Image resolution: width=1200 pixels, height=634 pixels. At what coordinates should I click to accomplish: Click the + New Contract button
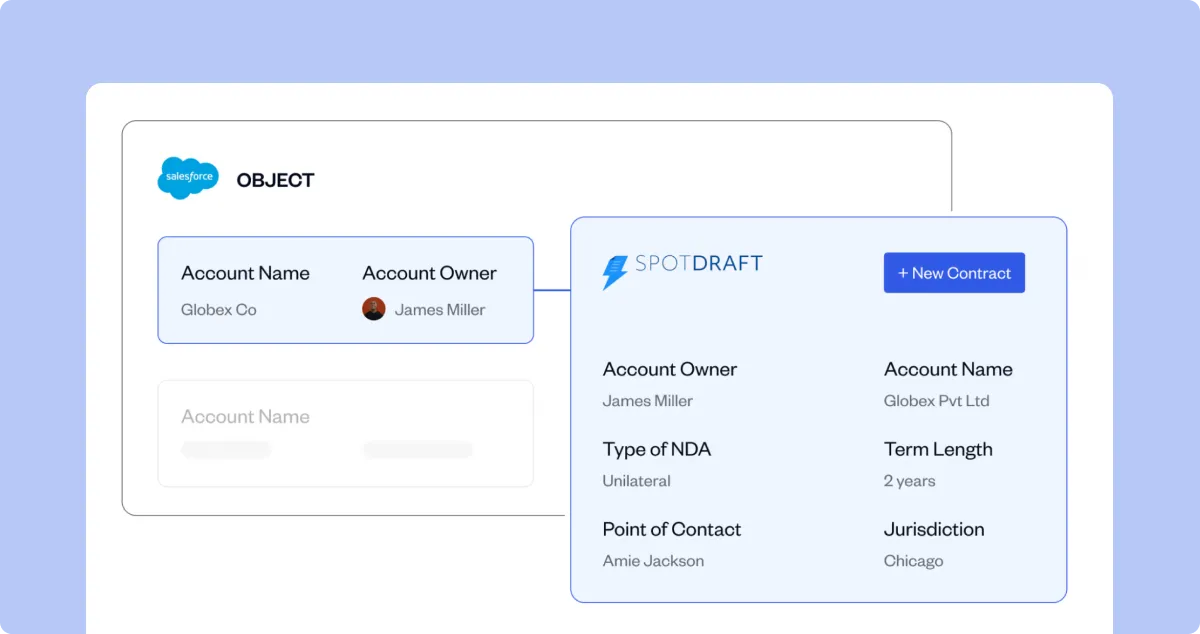(954, 273)
